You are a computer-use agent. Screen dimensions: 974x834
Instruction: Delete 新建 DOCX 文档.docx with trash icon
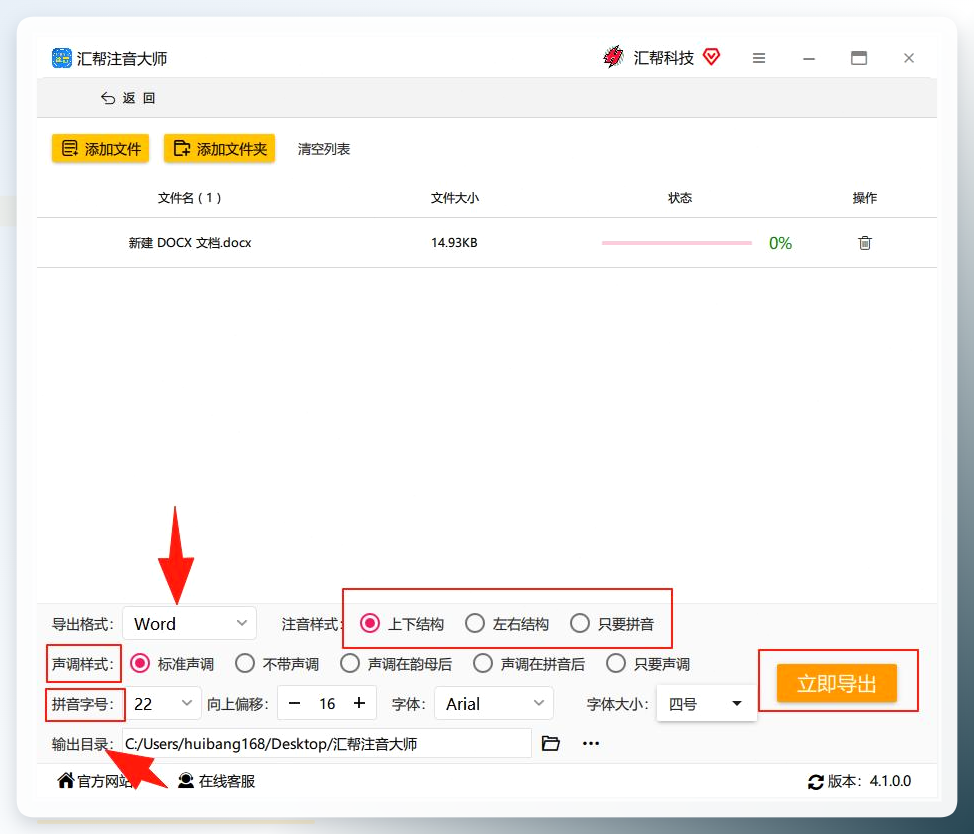coord(864,243)
